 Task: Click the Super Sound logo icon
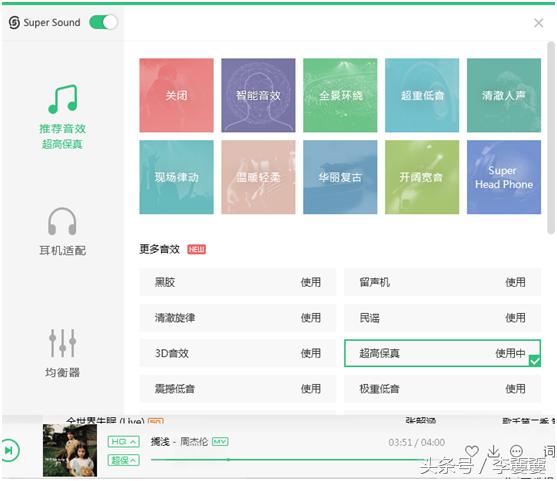tap(14, 23)
